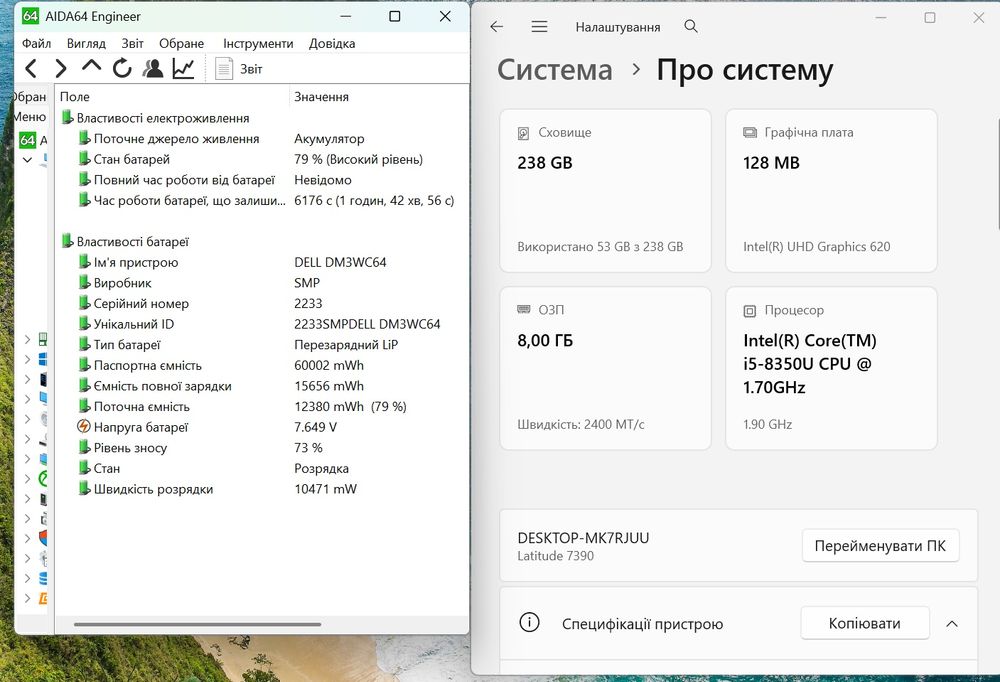
Task: Click the Сховище disk icon
Action: pyautogui.click(x=524, y=133)
